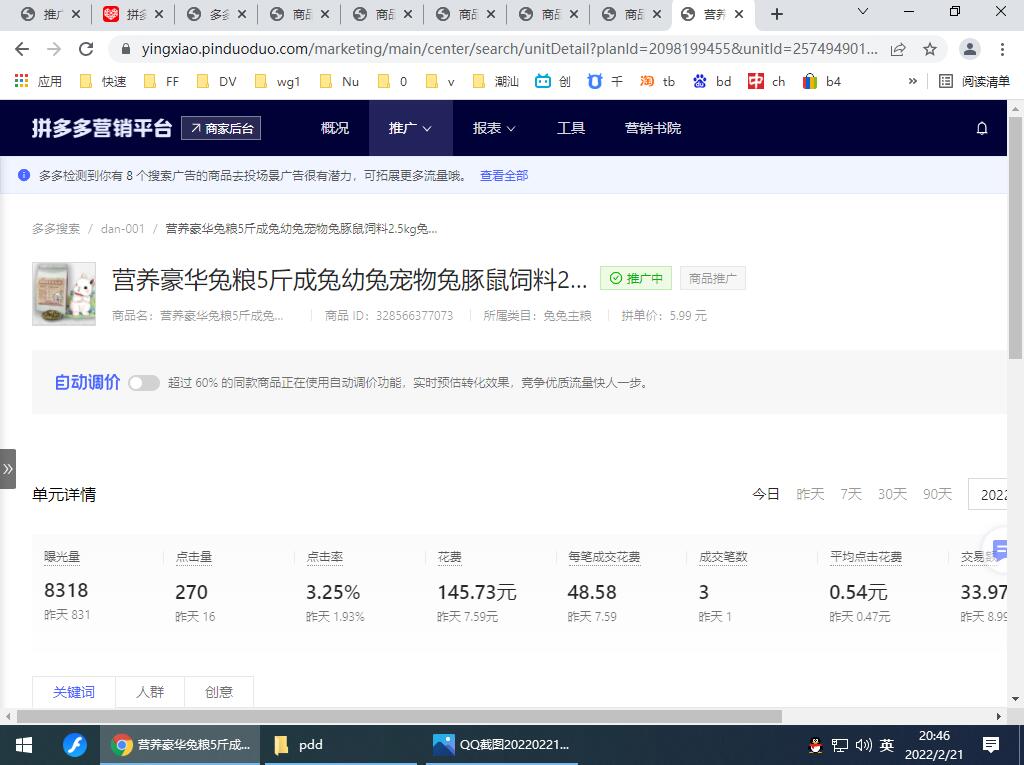The height and width of the screenshot is (765, 1024).
Task: Show 昨天 data for the unit
Action: [810, 494]
